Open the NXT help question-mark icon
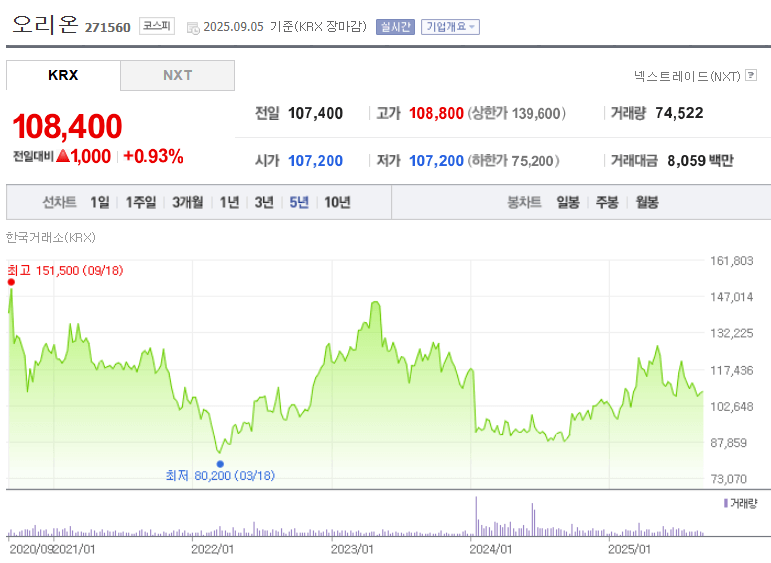The height and width of the screenshot is (563, 771). [751, 75]
